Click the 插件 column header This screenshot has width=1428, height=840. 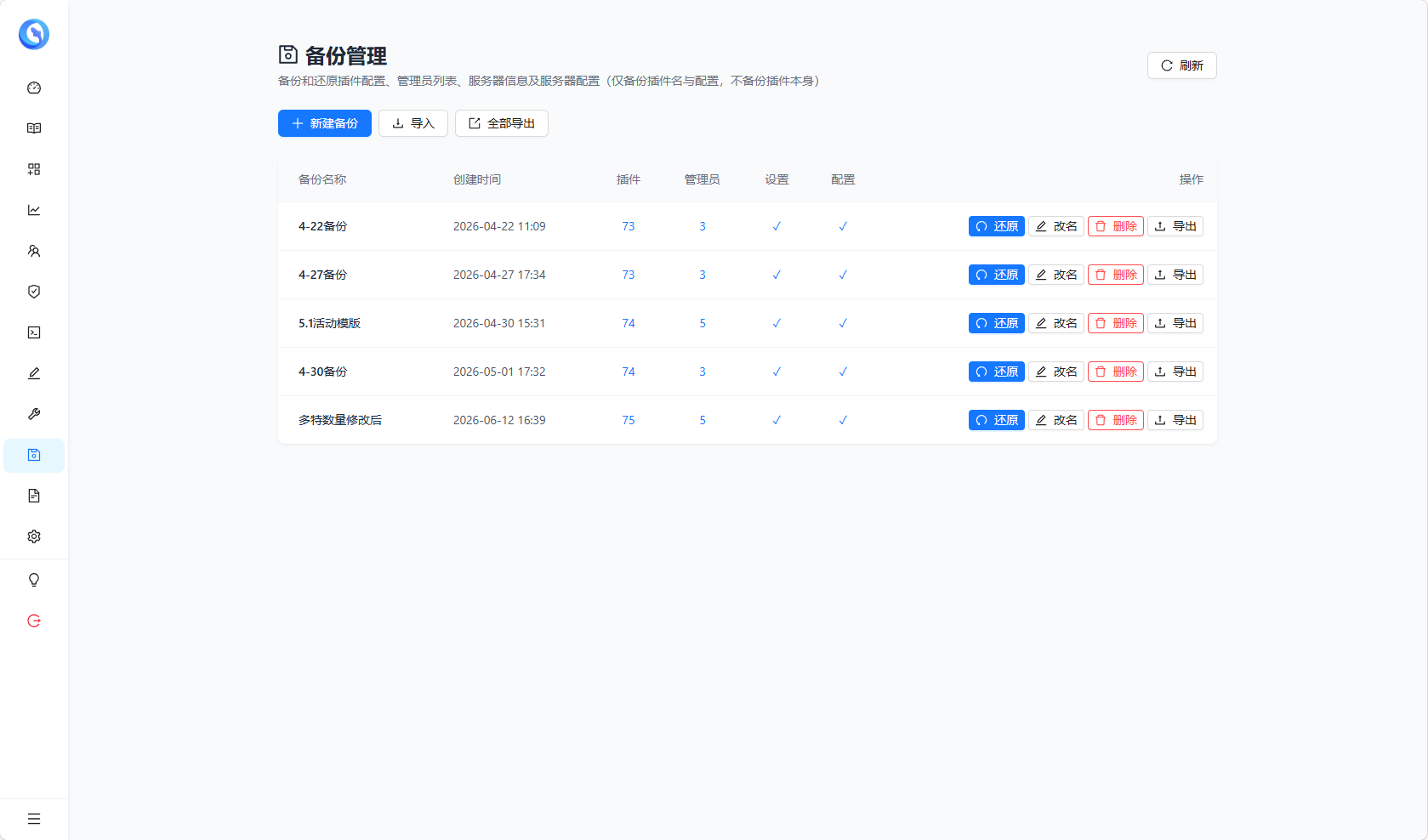click(x=629, y=179)
